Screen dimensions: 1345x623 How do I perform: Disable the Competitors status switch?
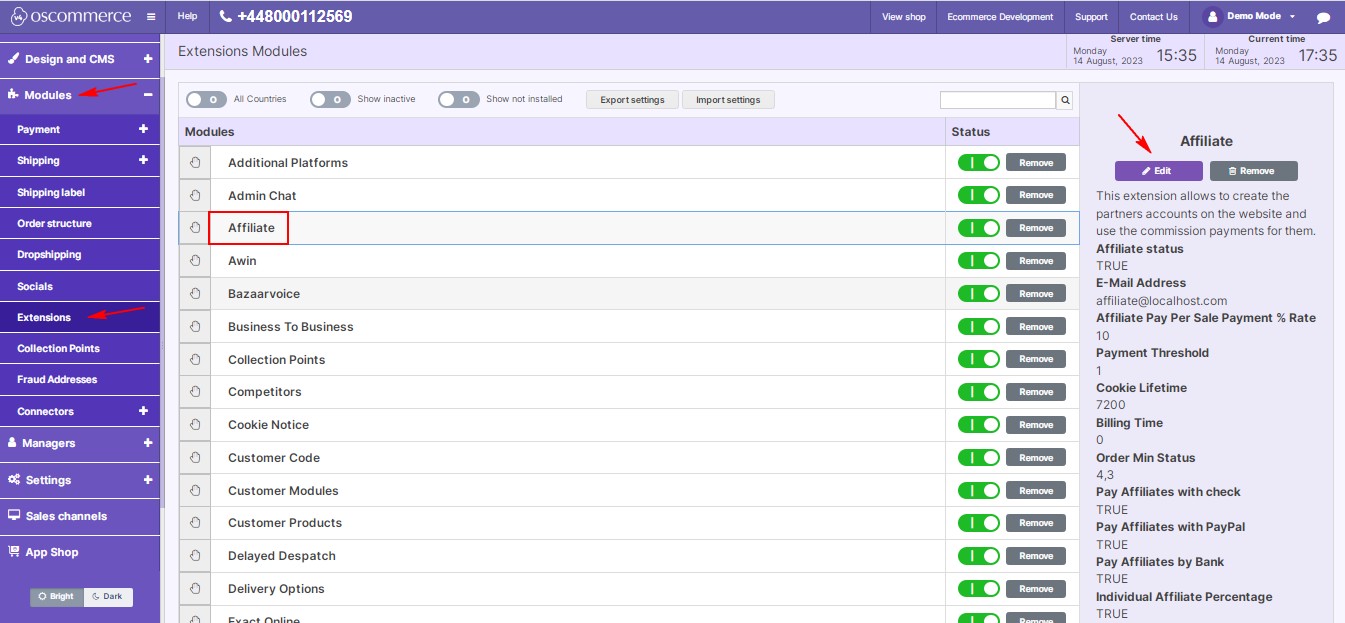pos(979,392)
